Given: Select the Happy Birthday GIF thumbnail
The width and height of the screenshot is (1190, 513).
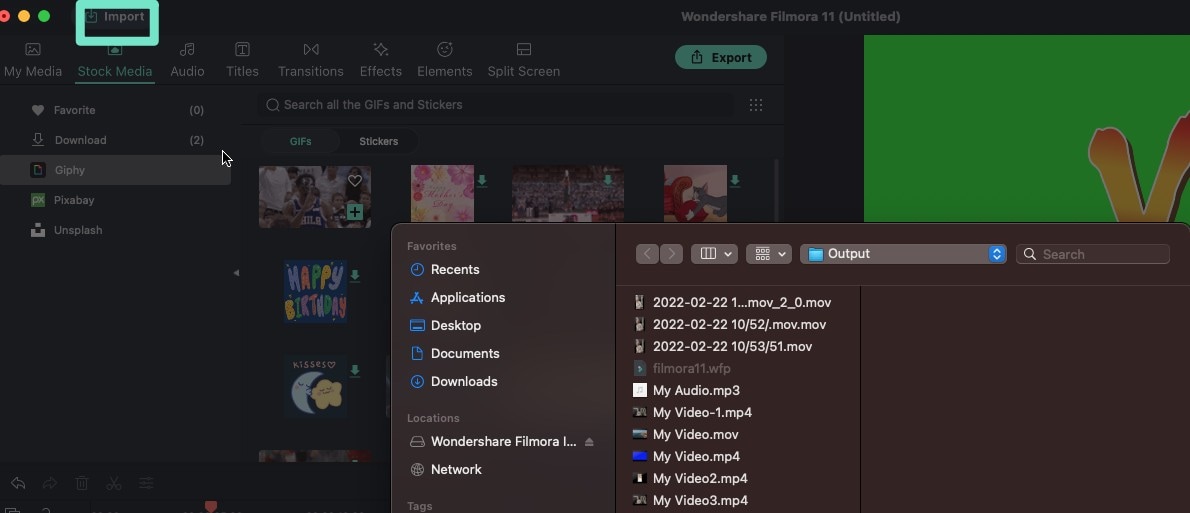Looking at the screenshot, I should click(x=315, y=292).
